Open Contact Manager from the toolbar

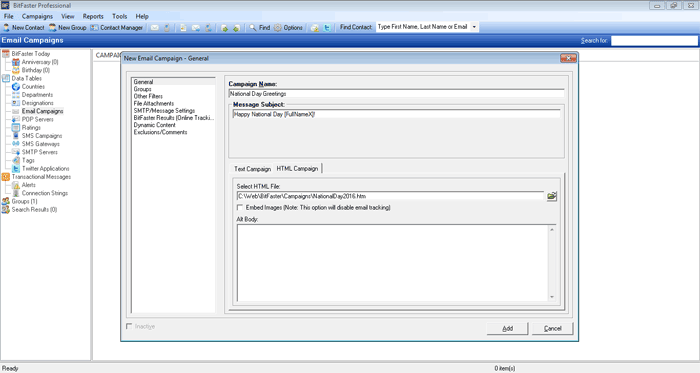click(117, 28)
